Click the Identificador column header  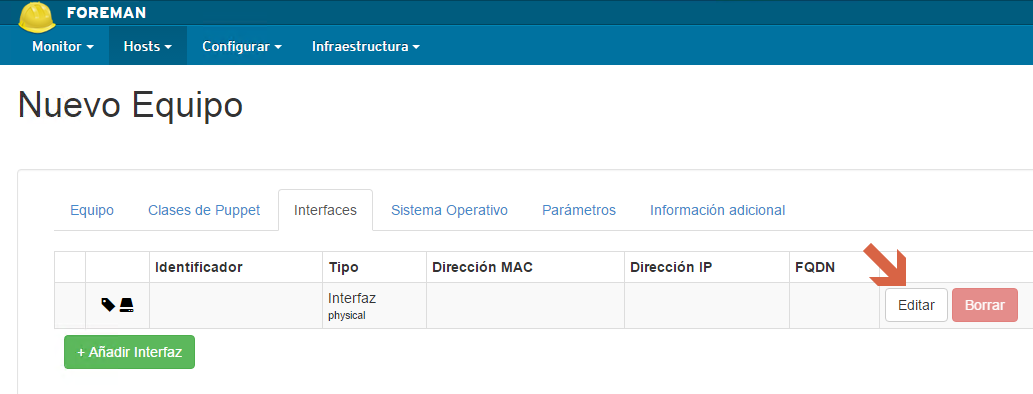(199, 267)
